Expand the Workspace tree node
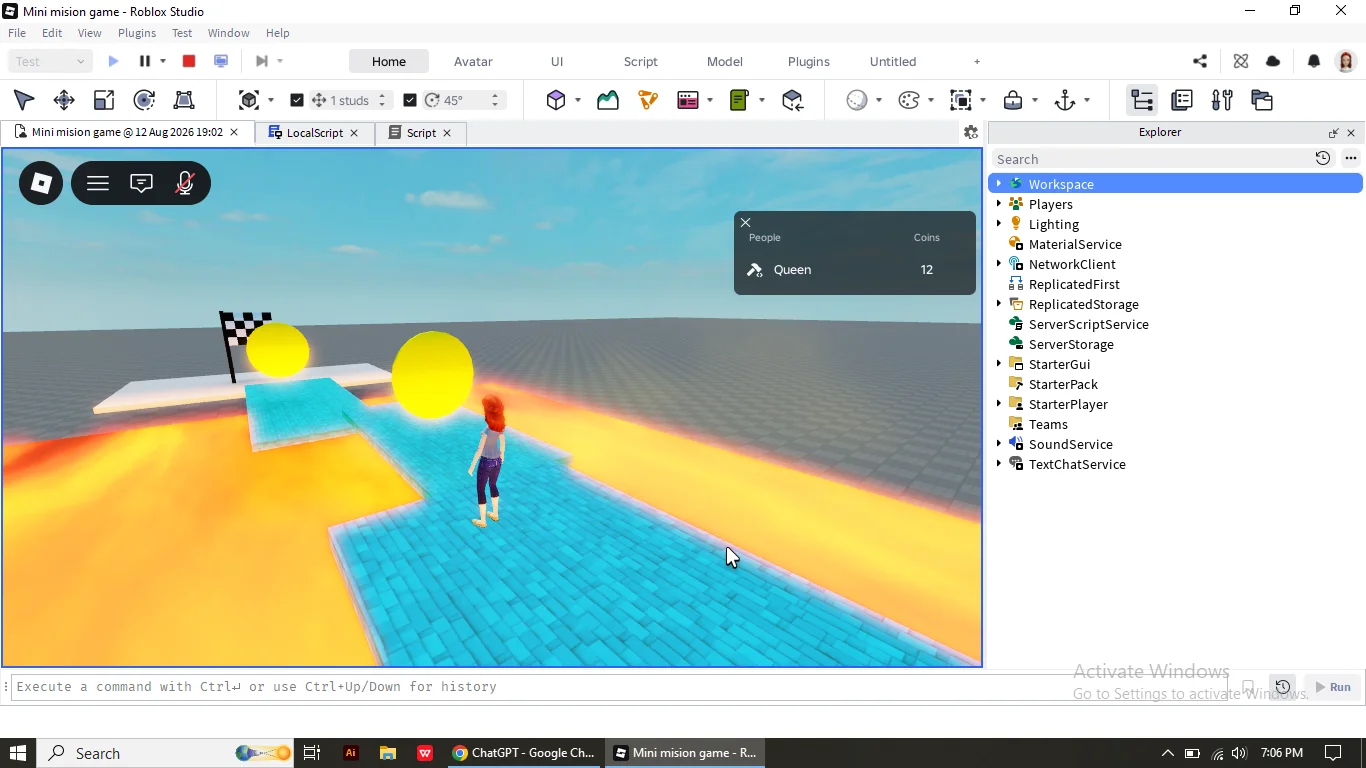Screen dimensions: 1366x768 tap(999, 183)
